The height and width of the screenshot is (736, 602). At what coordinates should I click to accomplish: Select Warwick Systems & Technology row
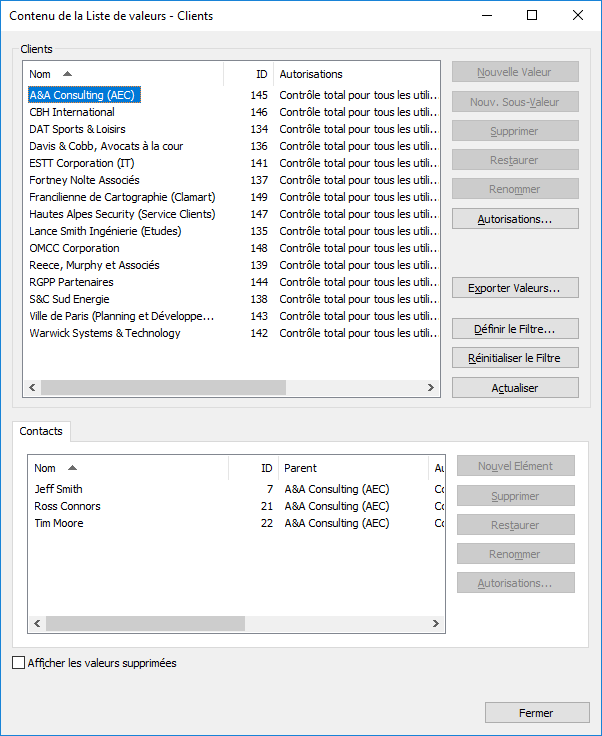tap(105, 333)
